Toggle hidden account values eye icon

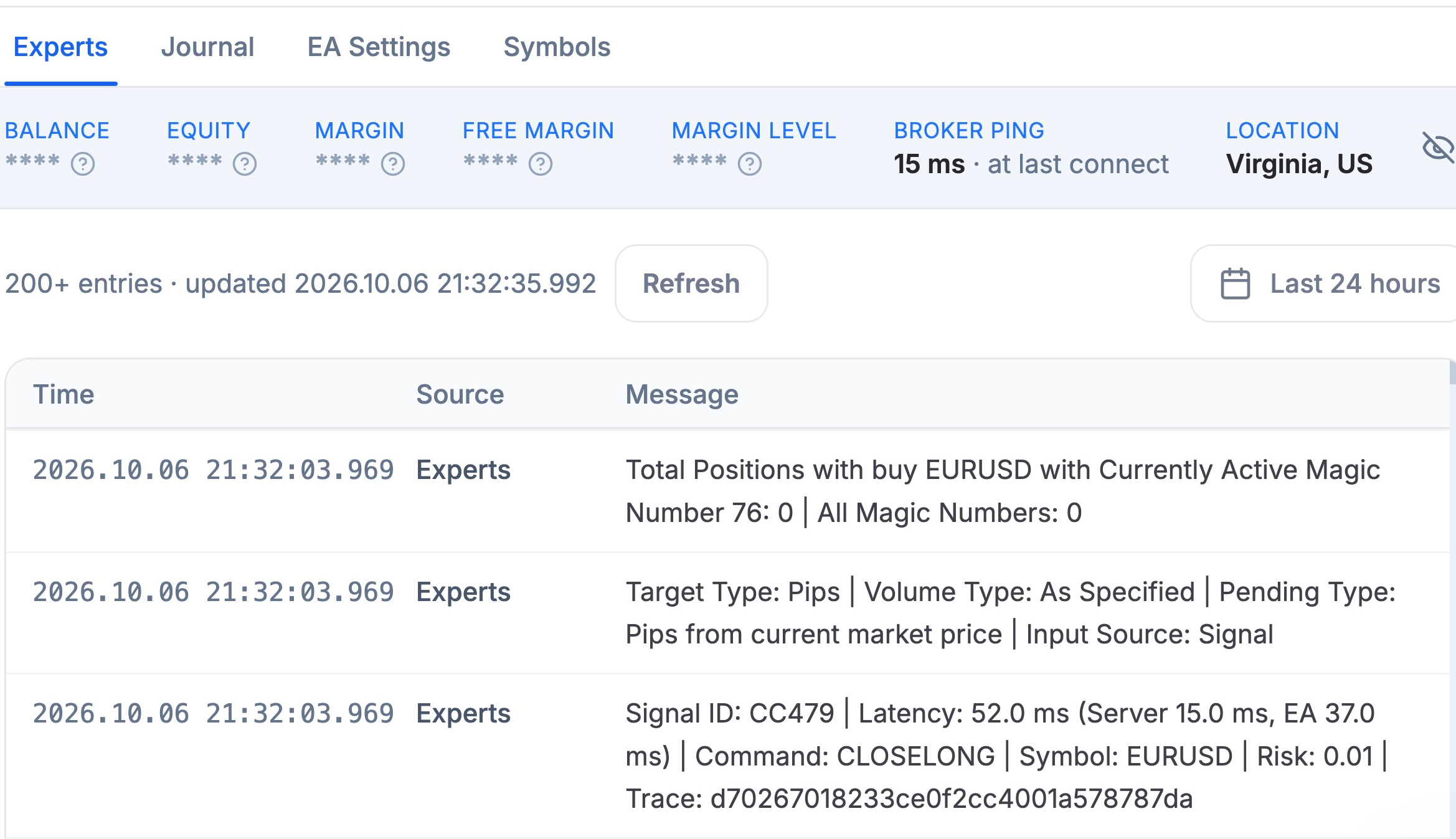1438,148
